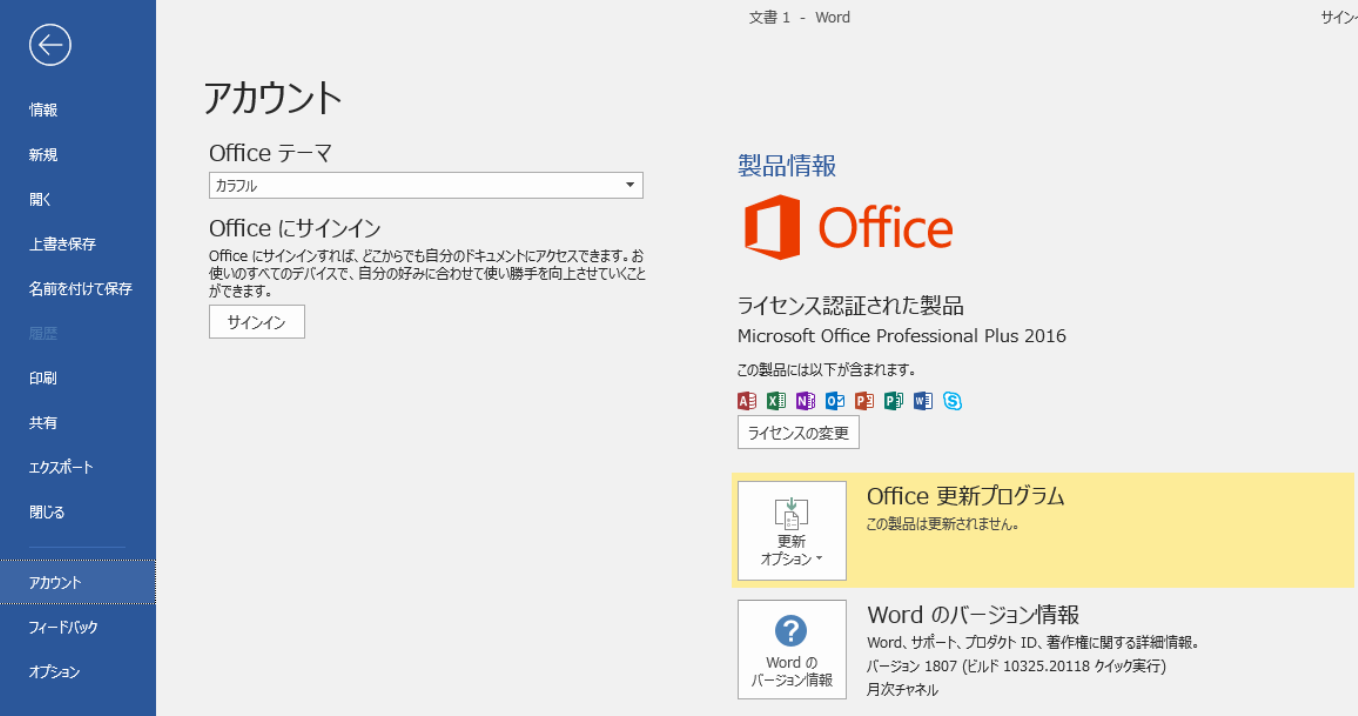The width and height of the screenshot is (1358, 716).
Task: Click the back arrow to return to document
Action: pyautogui.click(x=49, y=45)
